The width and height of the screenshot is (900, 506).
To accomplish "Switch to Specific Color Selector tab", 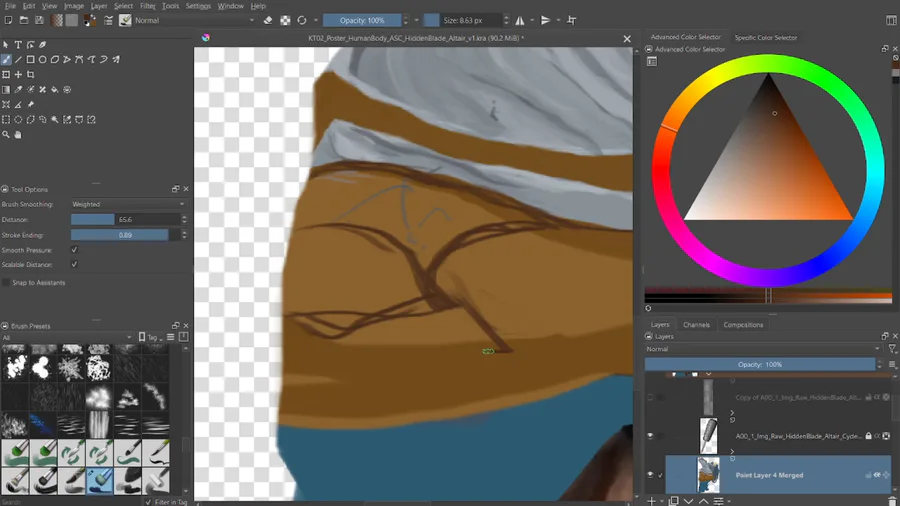I will pyautogui.click(x=766, y=38).
